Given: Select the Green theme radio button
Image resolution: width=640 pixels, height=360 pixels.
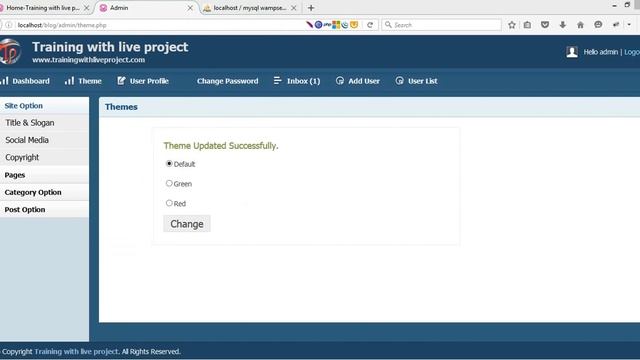Looking at the screenshot, I should (169, 183).
